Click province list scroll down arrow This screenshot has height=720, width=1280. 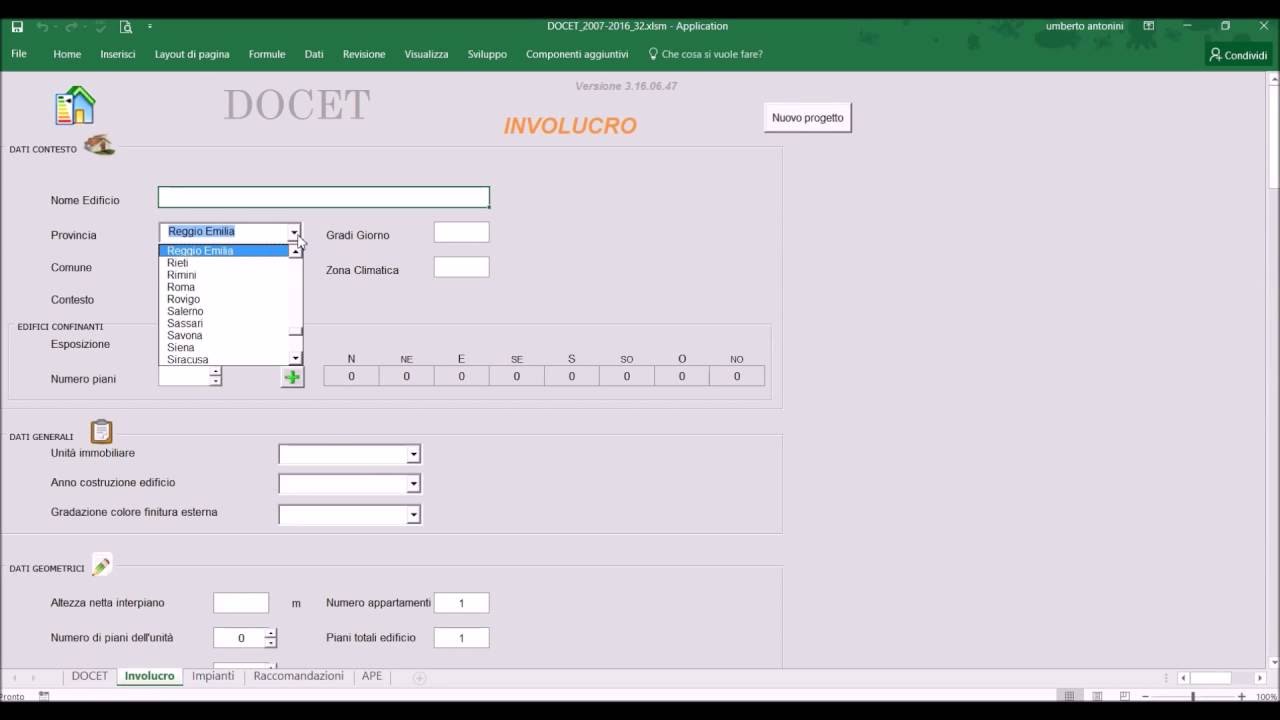(x=295, y=358)
